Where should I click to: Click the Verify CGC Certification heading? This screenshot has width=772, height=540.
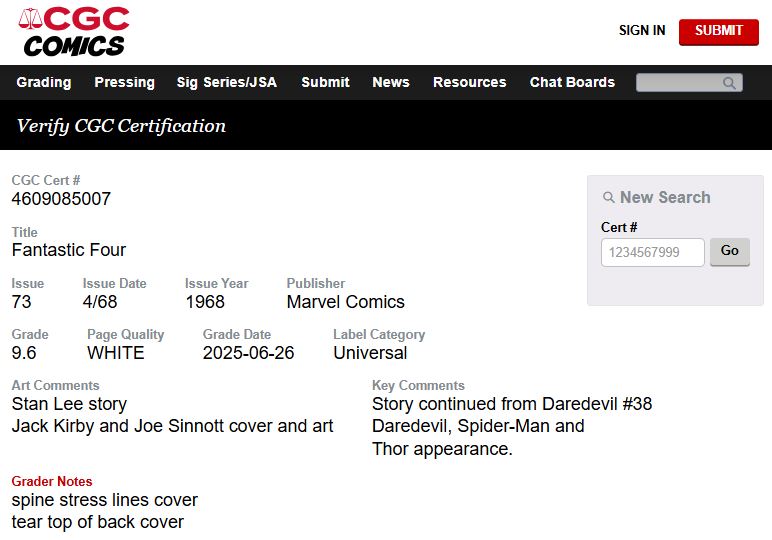(121, 126)
